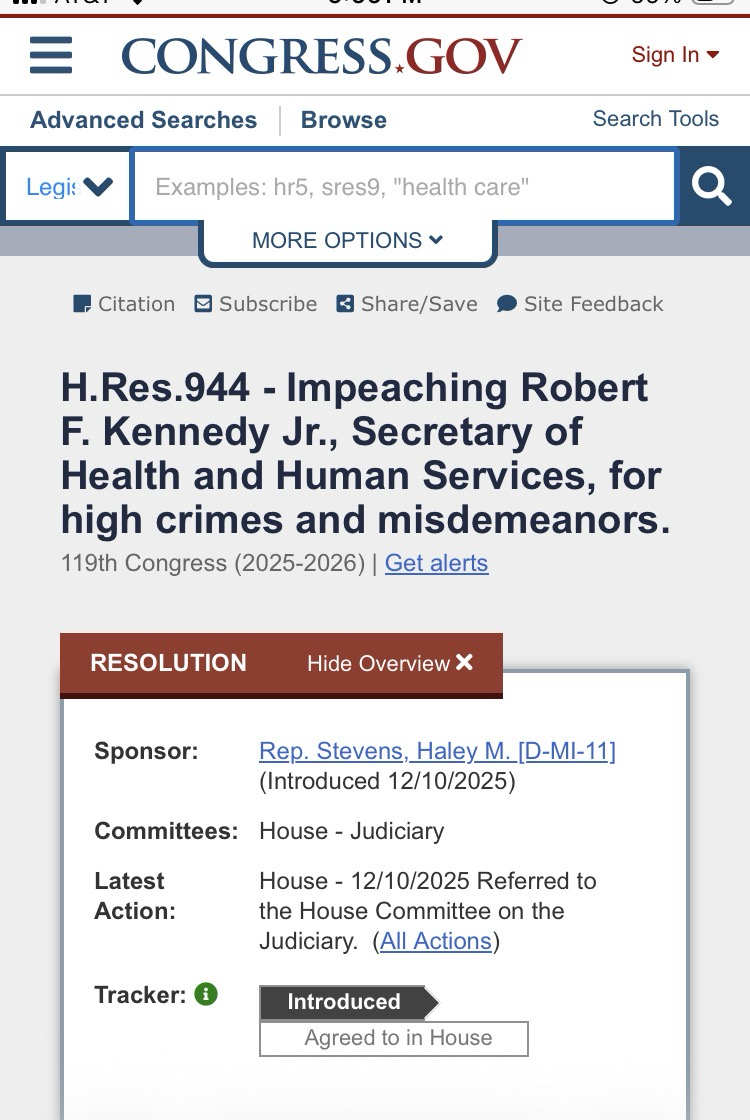Viewport: 750px width, 1120px height.
Task: Open the Browse menu item
Action: 343,120
